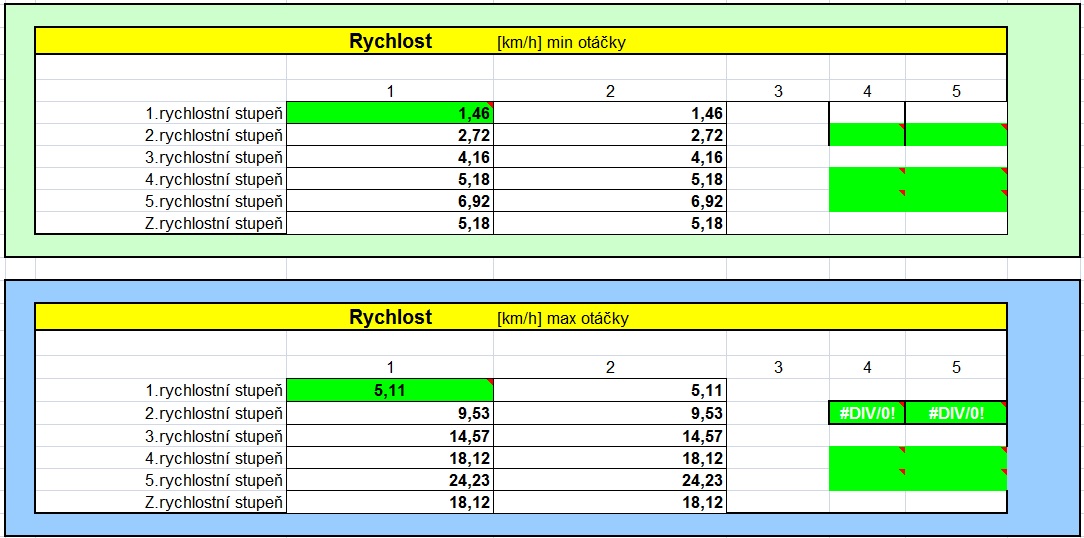Select 1,46 under column 2, min otáčky table
Image resolution: width=1084 pixels, height=538 pixels.
610,113
